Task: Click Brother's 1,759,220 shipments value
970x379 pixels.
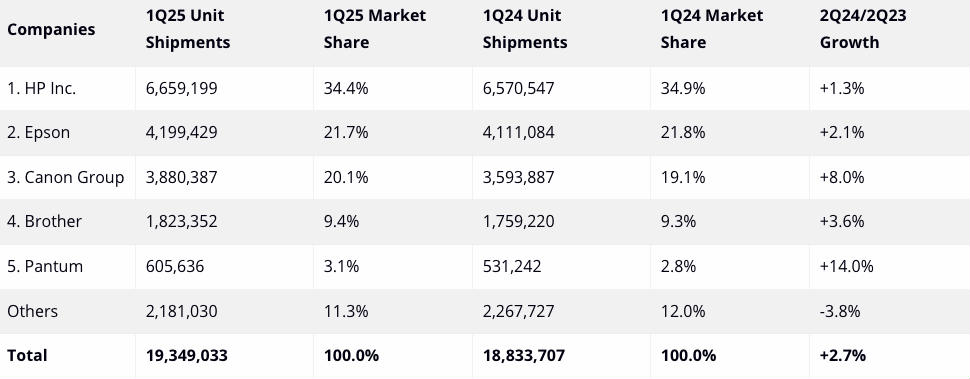Action: pyautogui.click(x=518, y=221)
